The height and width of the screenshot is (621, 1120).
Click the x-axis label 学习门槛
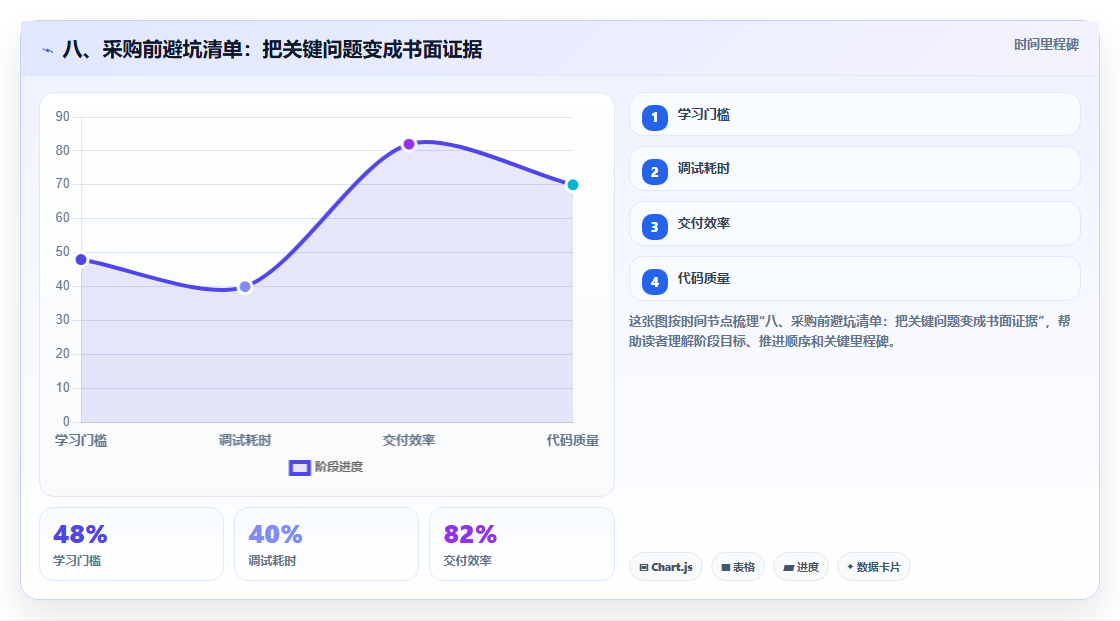tap(81, 440)
